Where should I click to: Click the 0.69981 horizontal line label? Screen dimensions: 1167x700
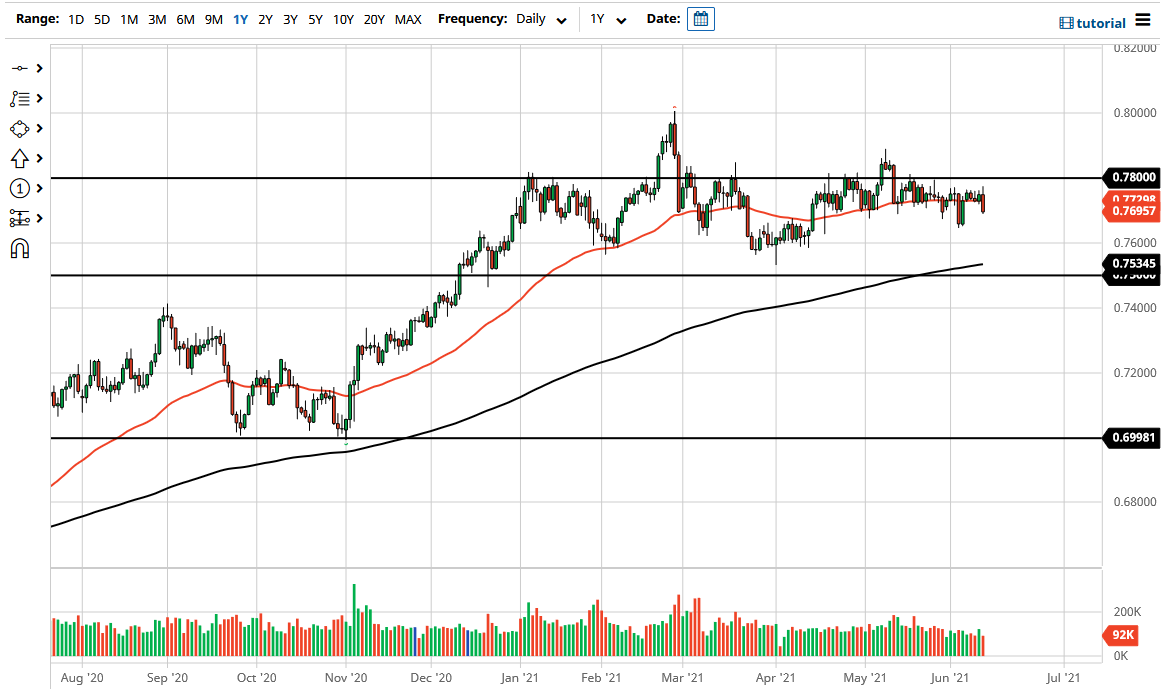(x=1134, y=437)
